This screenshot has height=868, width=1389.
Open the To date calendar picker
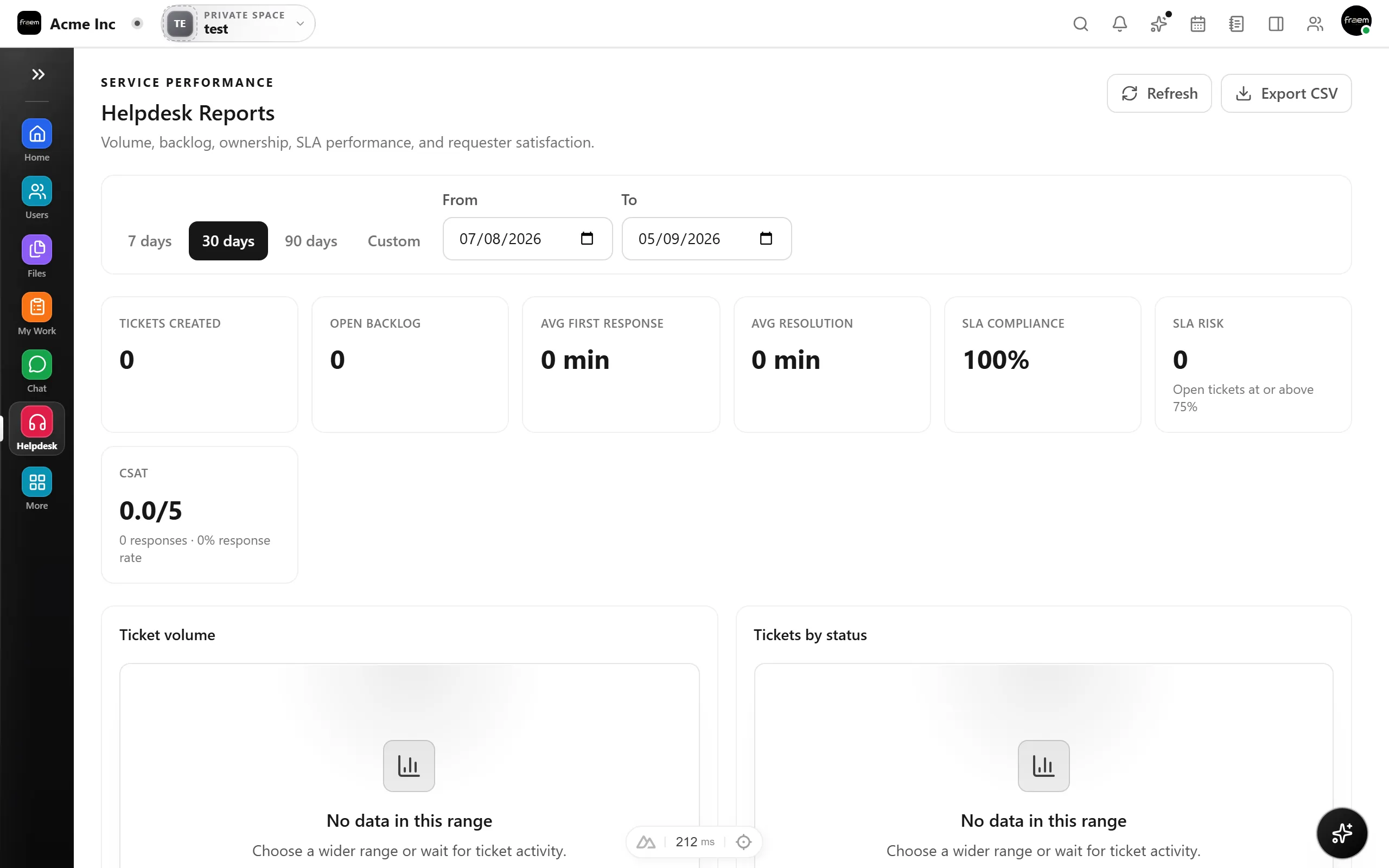(766, 238)
